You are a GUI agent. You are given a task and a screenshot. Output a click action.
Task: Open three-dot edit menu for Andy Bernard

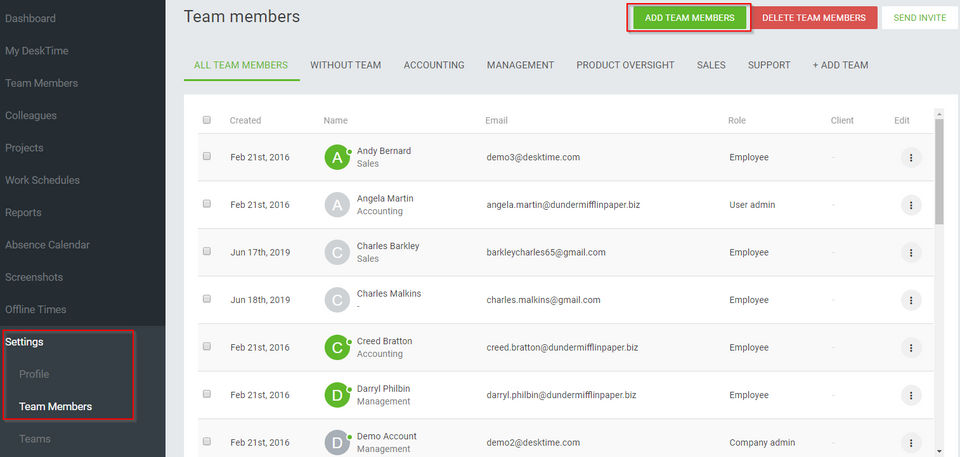(910, 157)
